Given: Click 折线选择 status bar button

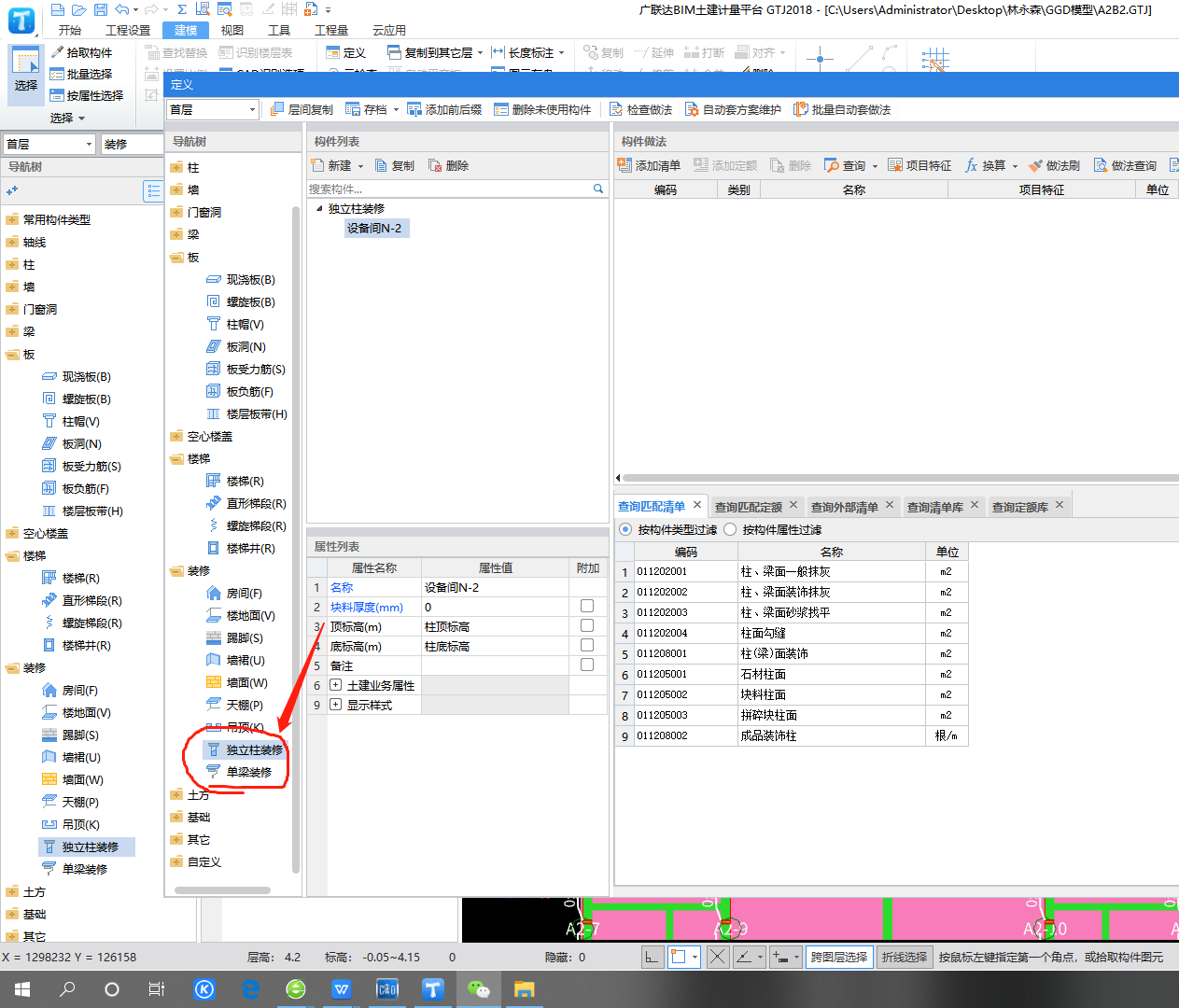Looking at the screenshot, I should pyautogui.click(x=905, y=957).
